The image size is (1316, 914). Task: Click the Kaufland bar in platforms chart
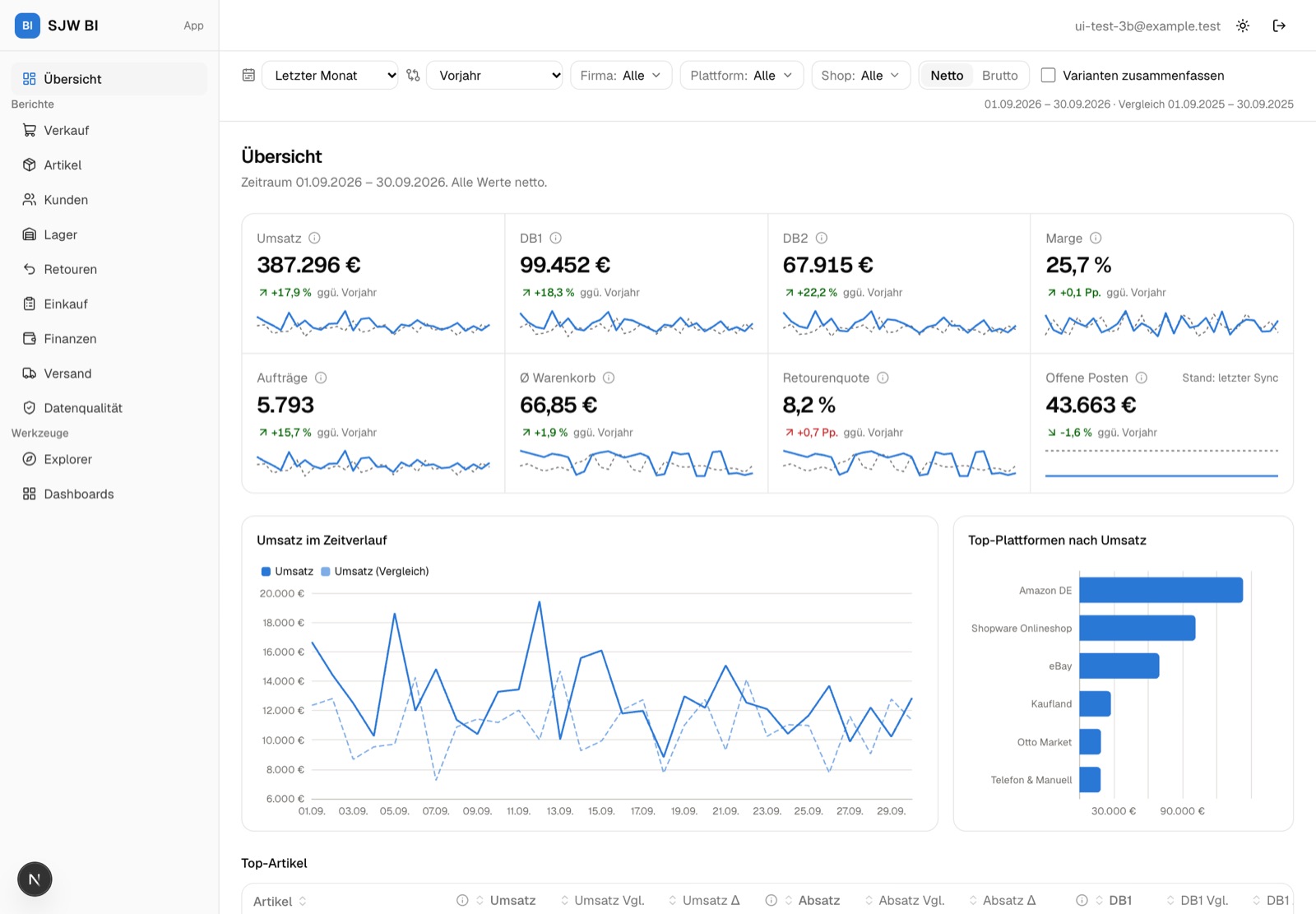click(x=1095, y=703)
